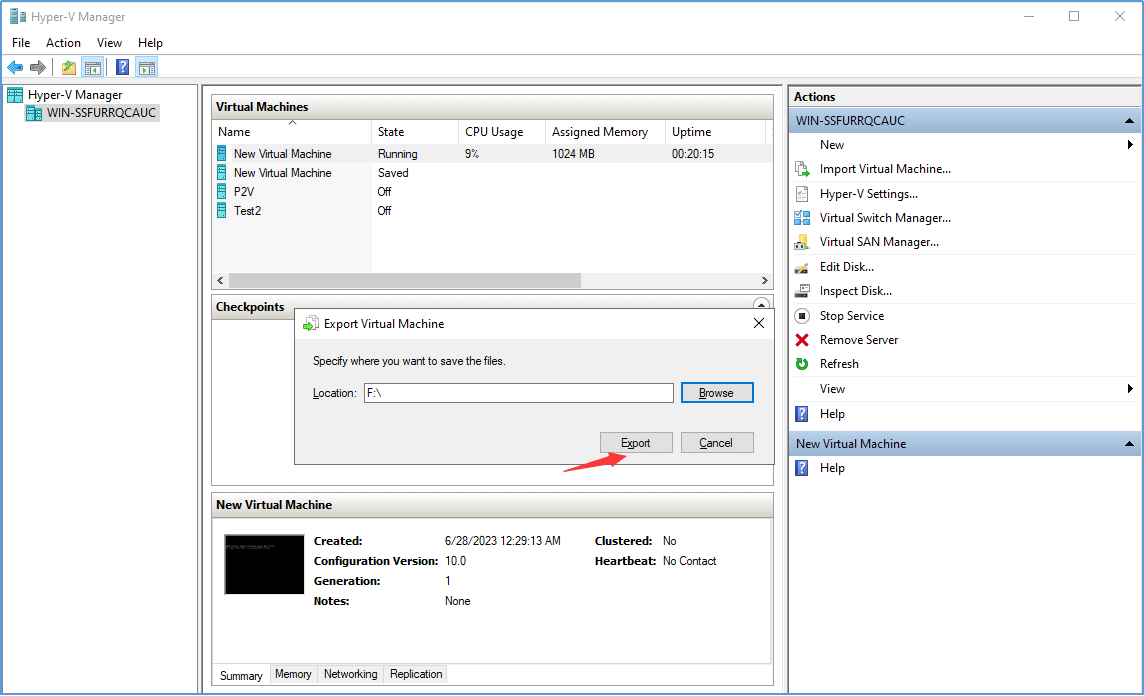Image resolution: width=1144 pixels, height=696 pixels.
Task: Open the Action menu in the menu bar
Action: click(63, 43)
